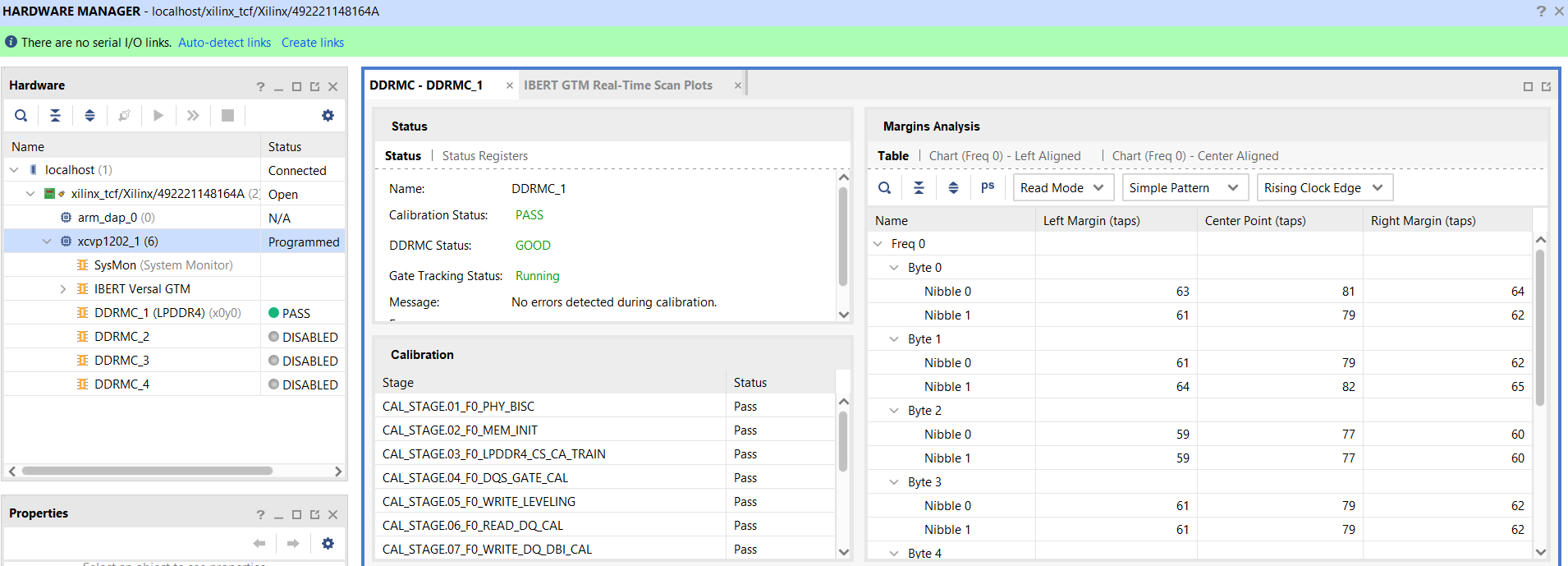Click Expand All icon in Hardware toolbar
1568x566 pixels.
[89, 116]
